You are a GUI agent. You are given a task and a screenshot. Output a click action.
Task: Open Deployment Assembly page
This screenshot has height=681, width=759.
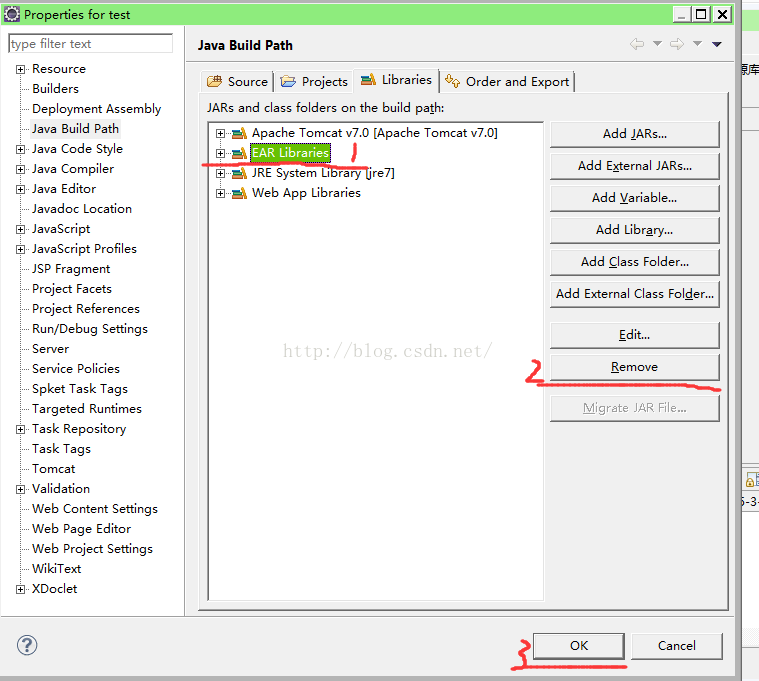coord(96,109)
